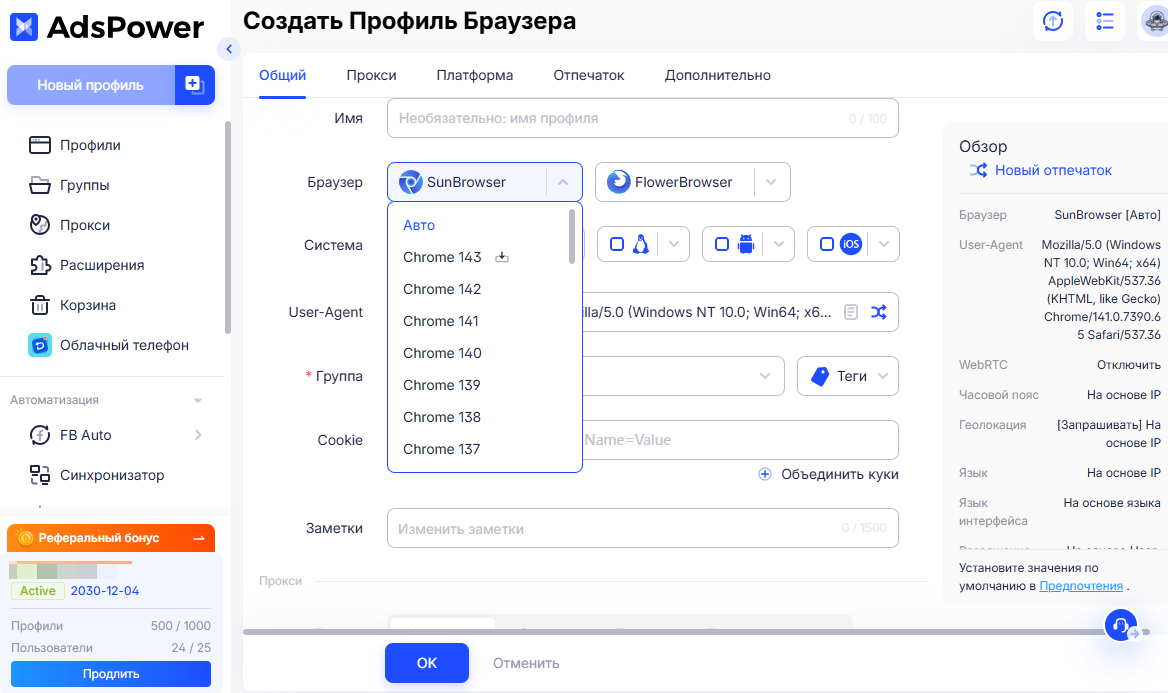The image size is (1168, 693).
Task: Expand the FlowerBrowser version dropdown
Action: pyautogui.click(x=771, y=182)
